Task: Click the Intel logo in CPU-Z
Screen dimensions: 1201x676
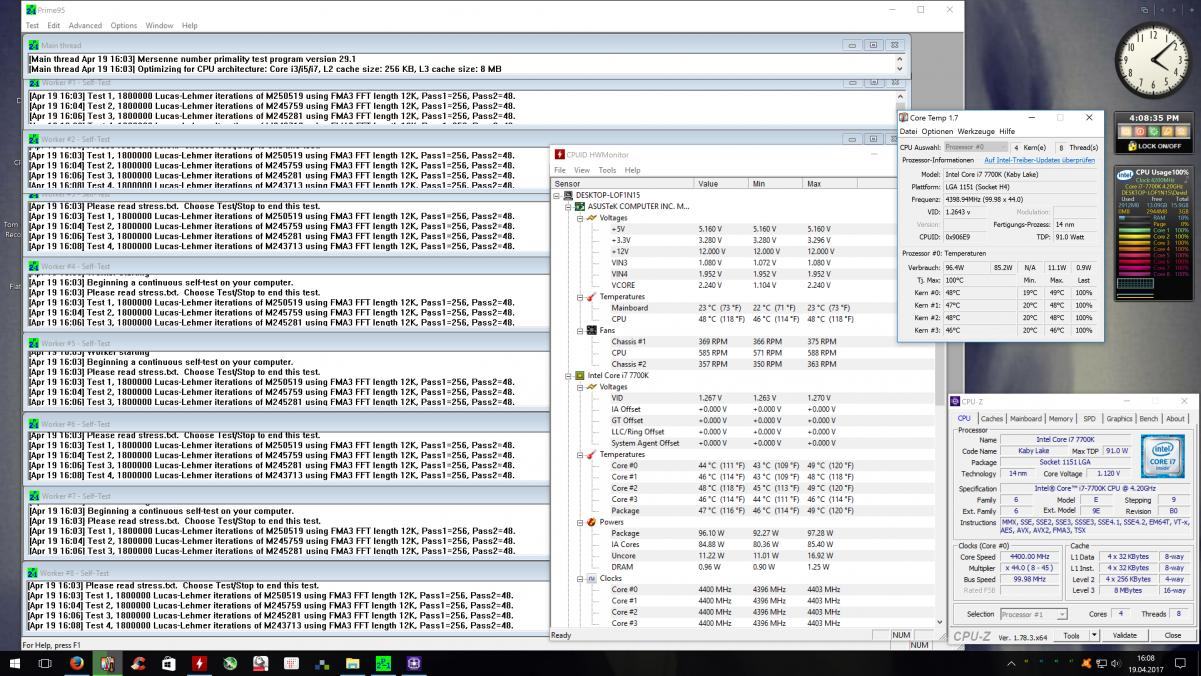Action: (x=1162, y=455)
